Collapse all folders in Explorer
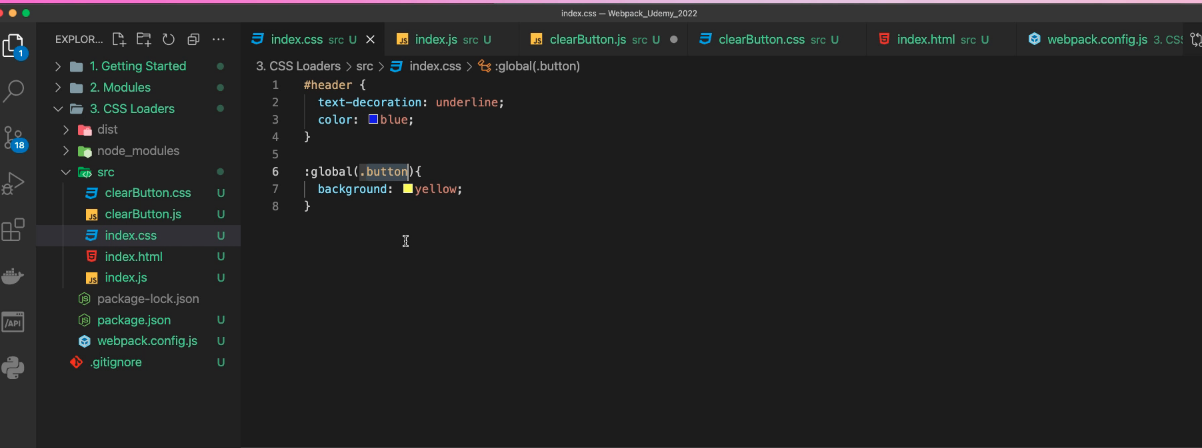This screenshot has height=448, width=1202. coord(193,40)
